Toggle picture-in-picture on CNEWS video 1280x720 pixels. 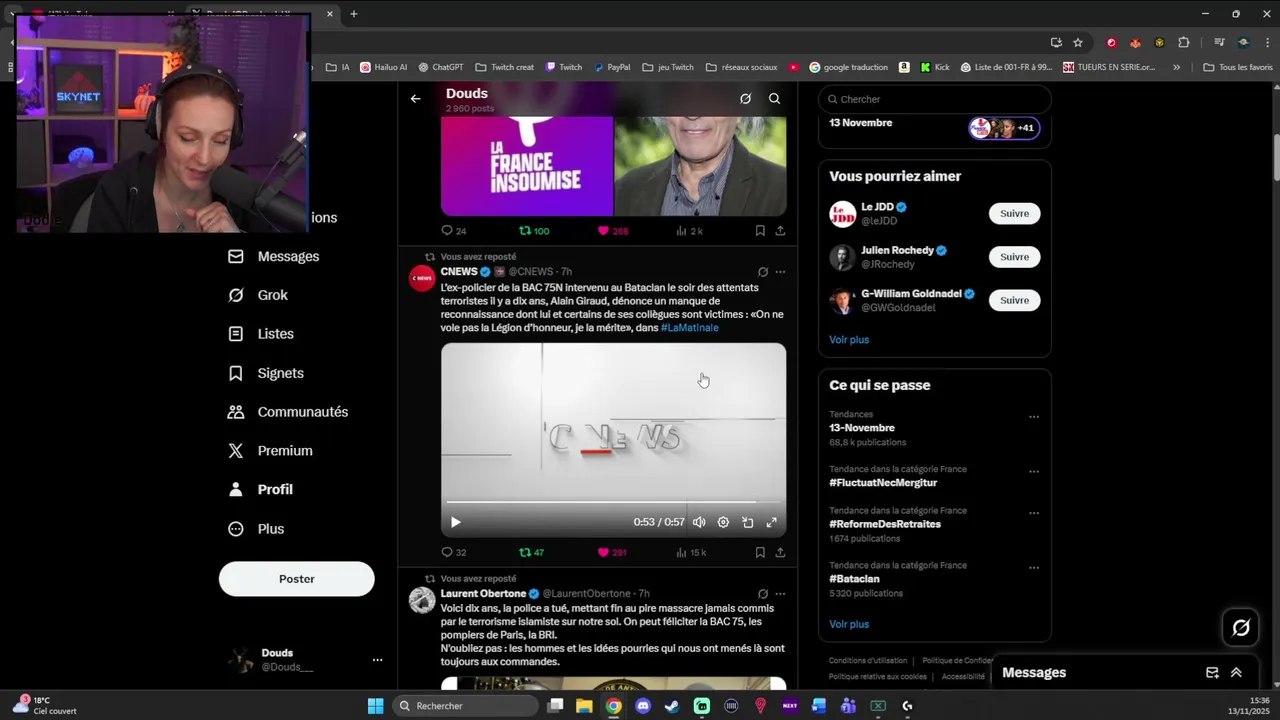[747, 522]
